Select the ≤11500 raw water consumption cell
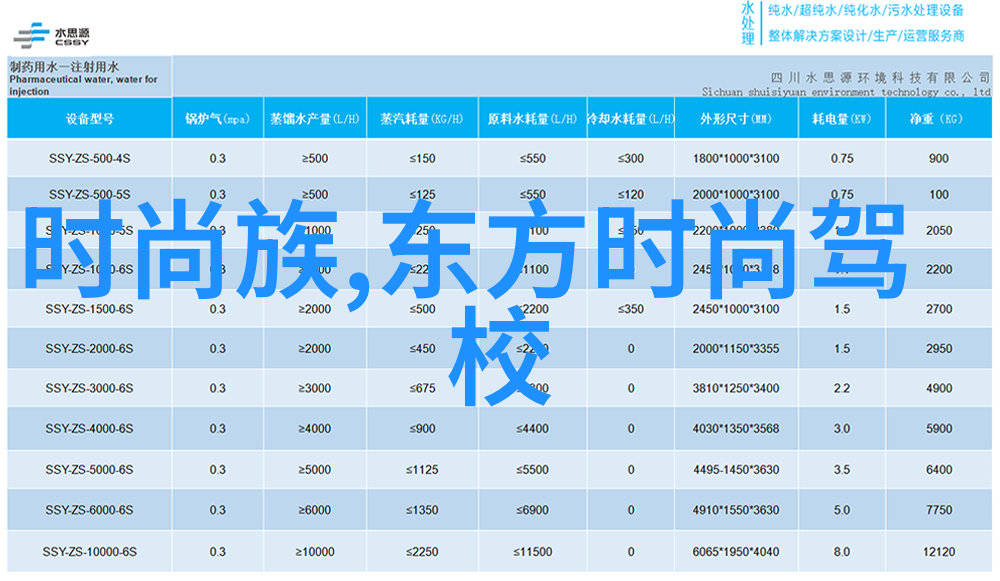Image resolution: width=1000 pixels, height=581 pixels. pyautogui.click(x=532, y=552)
